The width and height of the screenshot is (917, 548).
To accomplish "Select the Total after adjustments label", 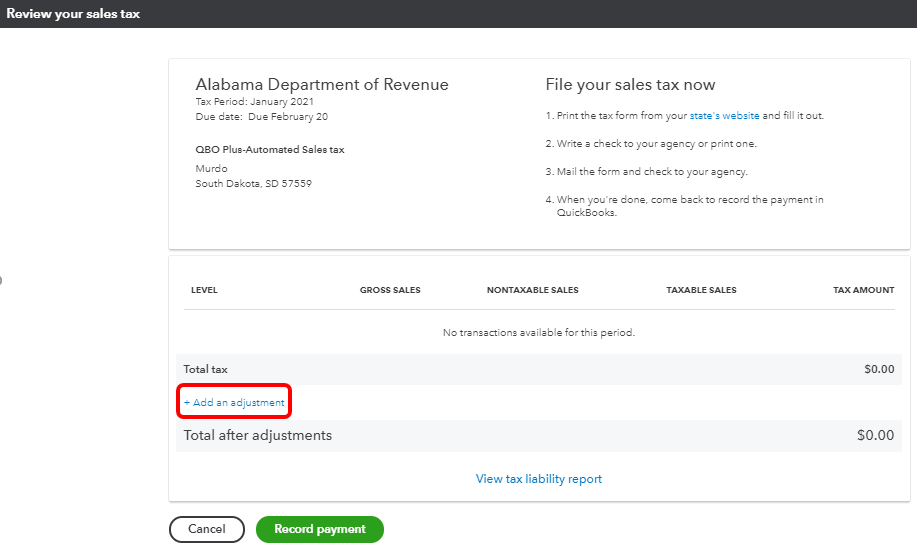I will point(258,435).
